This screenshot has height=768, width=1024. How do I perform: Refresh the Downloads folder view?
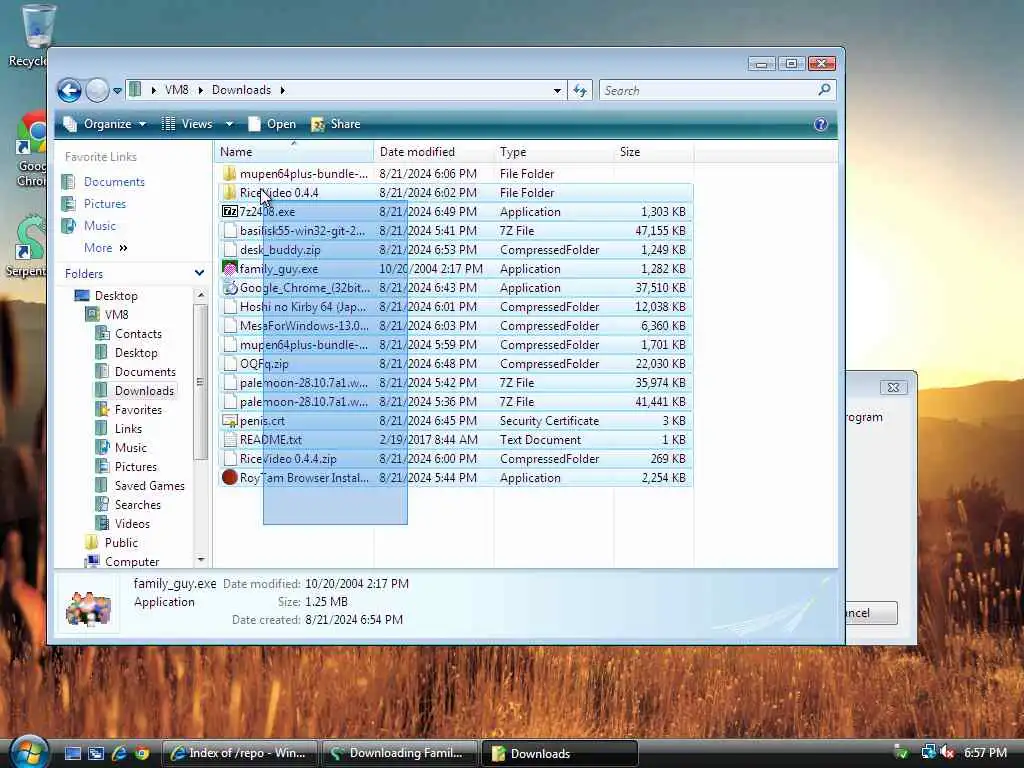click(580, 91)
